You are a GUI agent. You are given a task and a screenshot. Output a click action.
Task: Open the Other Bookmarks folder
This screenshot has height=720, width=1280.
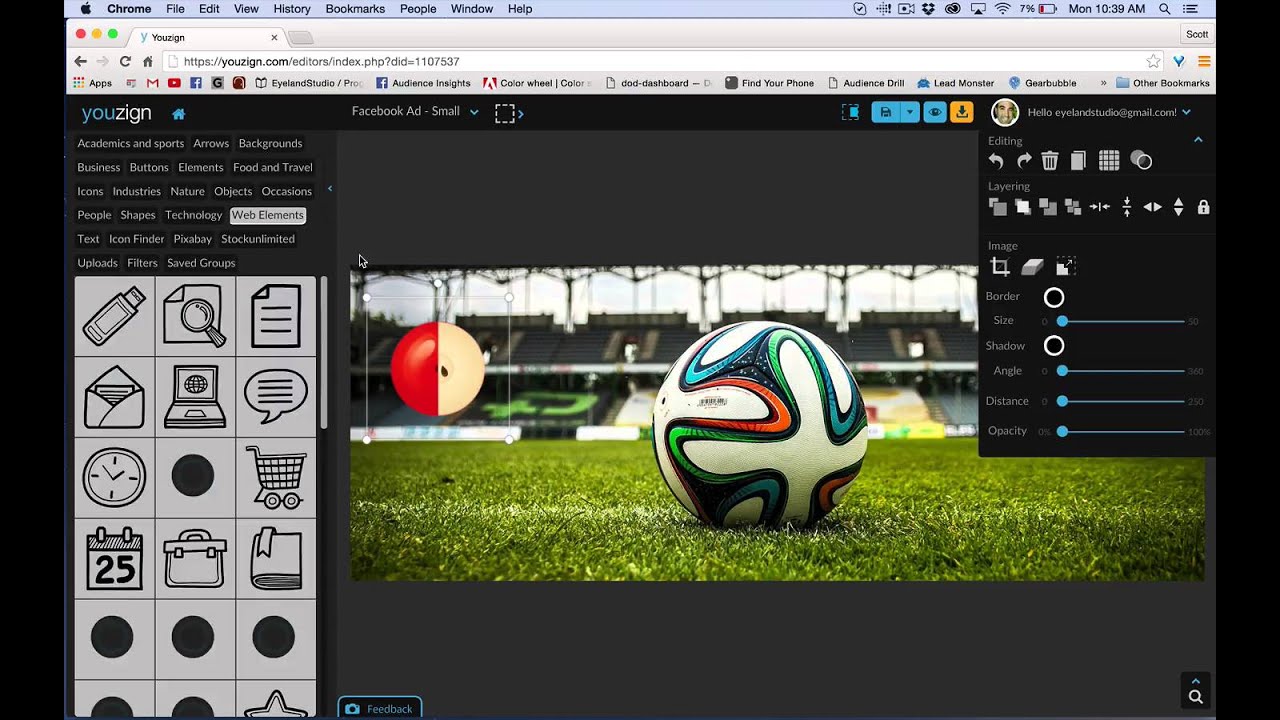[1162, 83]
